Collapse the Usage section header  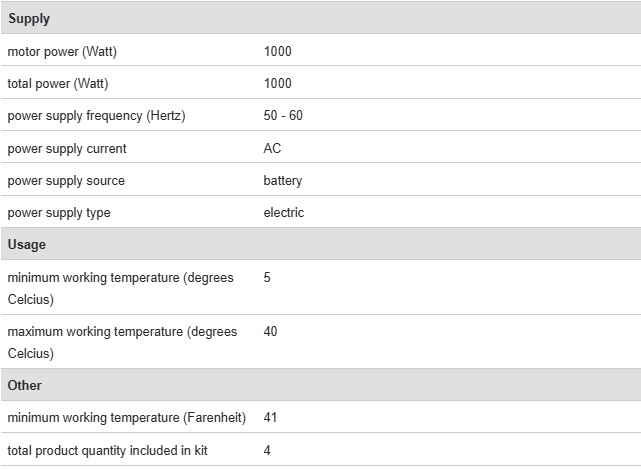(27, 244)
